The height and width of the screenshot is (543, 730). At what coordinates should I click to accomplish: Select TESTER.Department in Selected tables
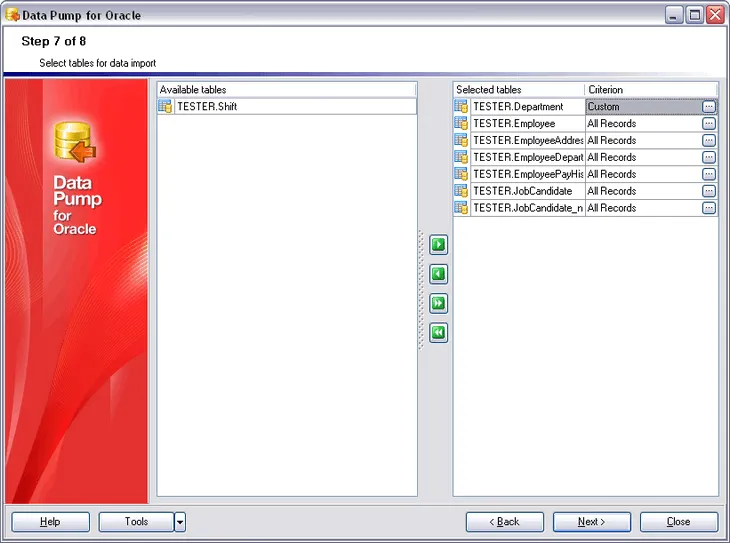tap(527, 107)
